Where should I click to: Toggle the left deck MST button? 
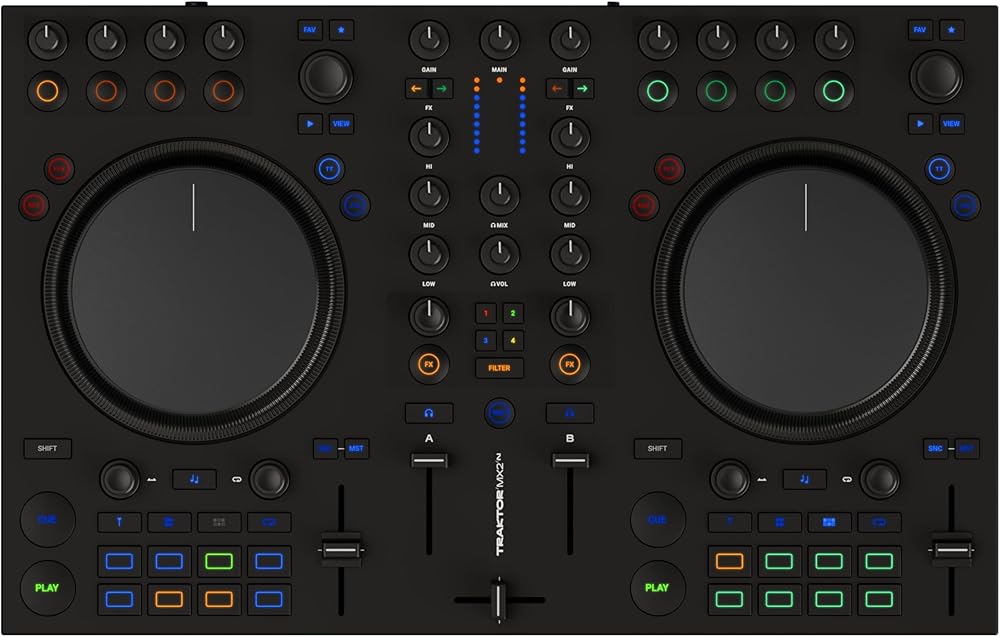(356, 449)
